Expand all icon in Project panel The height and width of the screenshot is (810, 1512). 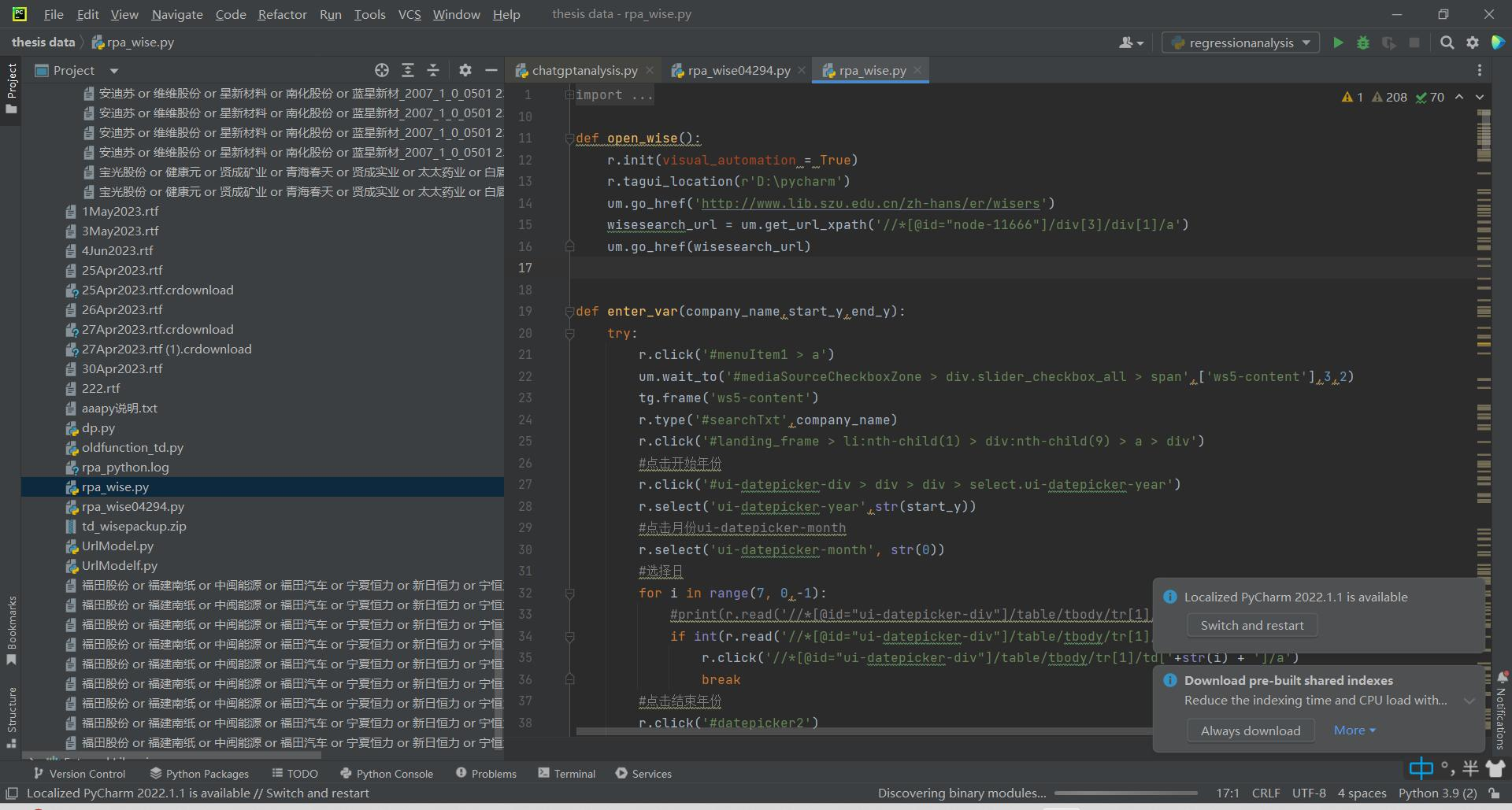point(407,70)
